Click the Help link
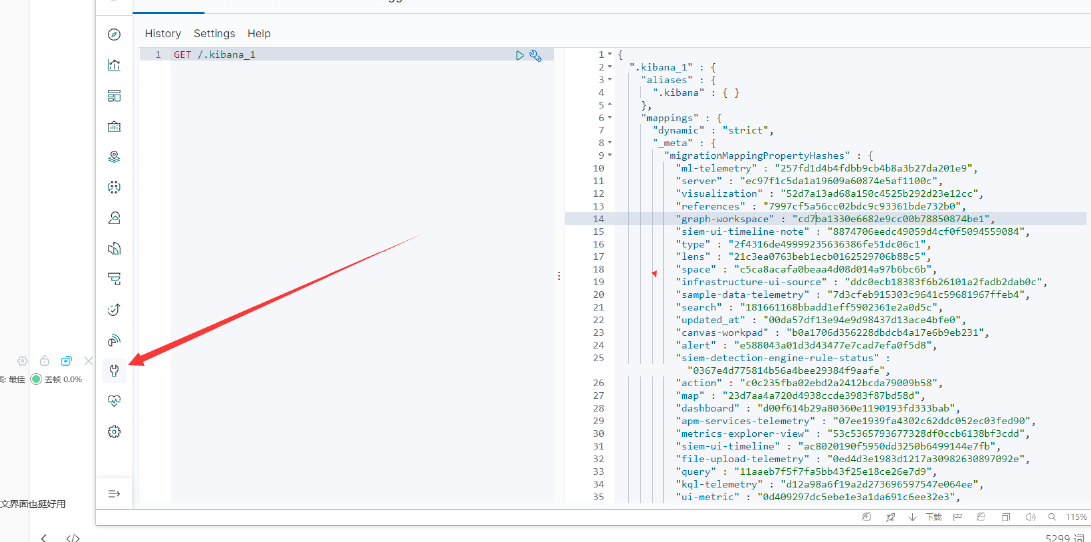The width and height of the screenshot is (1091, 542). (x=259, y=34)
